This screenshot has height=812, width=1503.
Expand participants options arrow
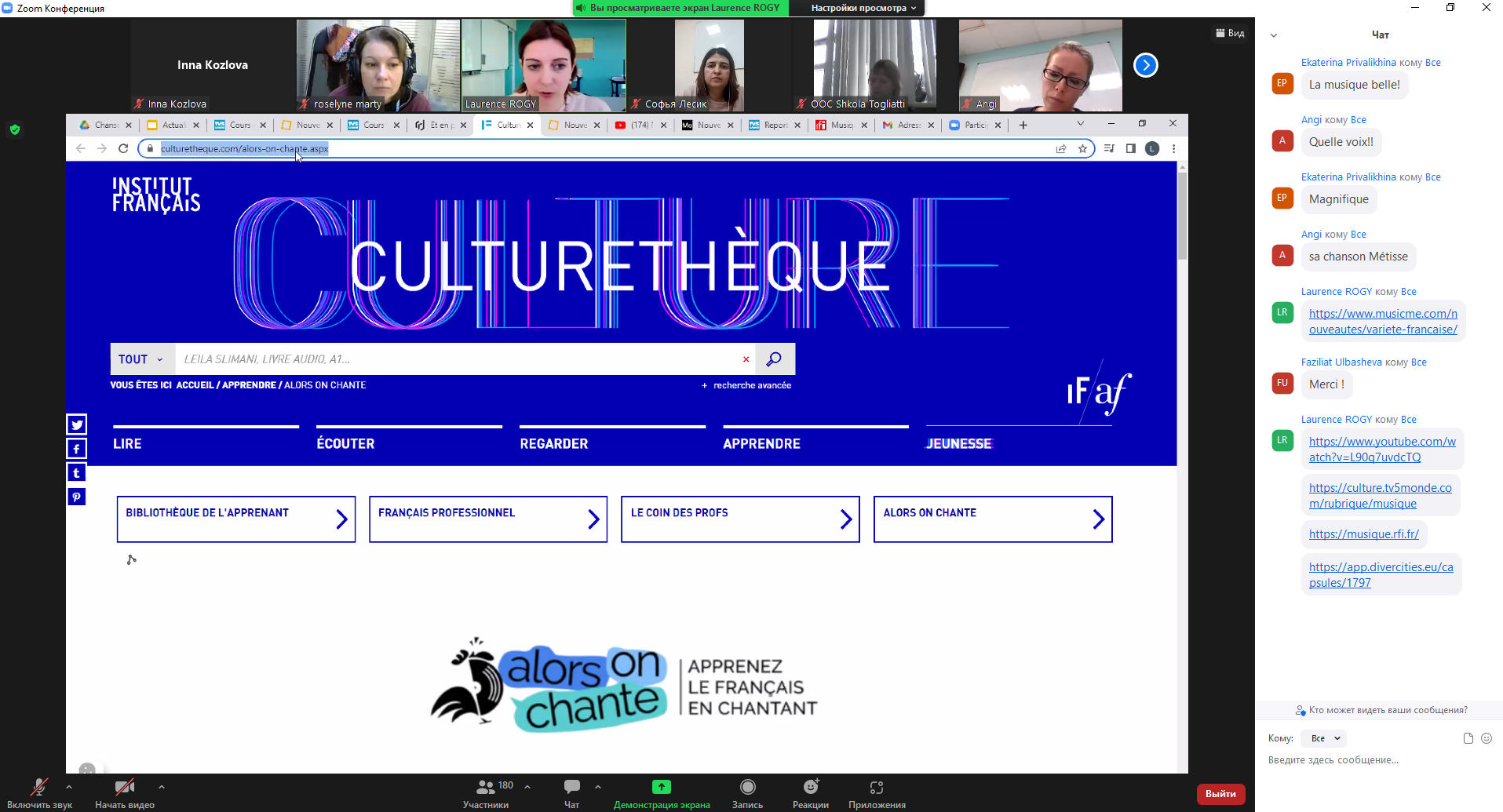point(527,786)
